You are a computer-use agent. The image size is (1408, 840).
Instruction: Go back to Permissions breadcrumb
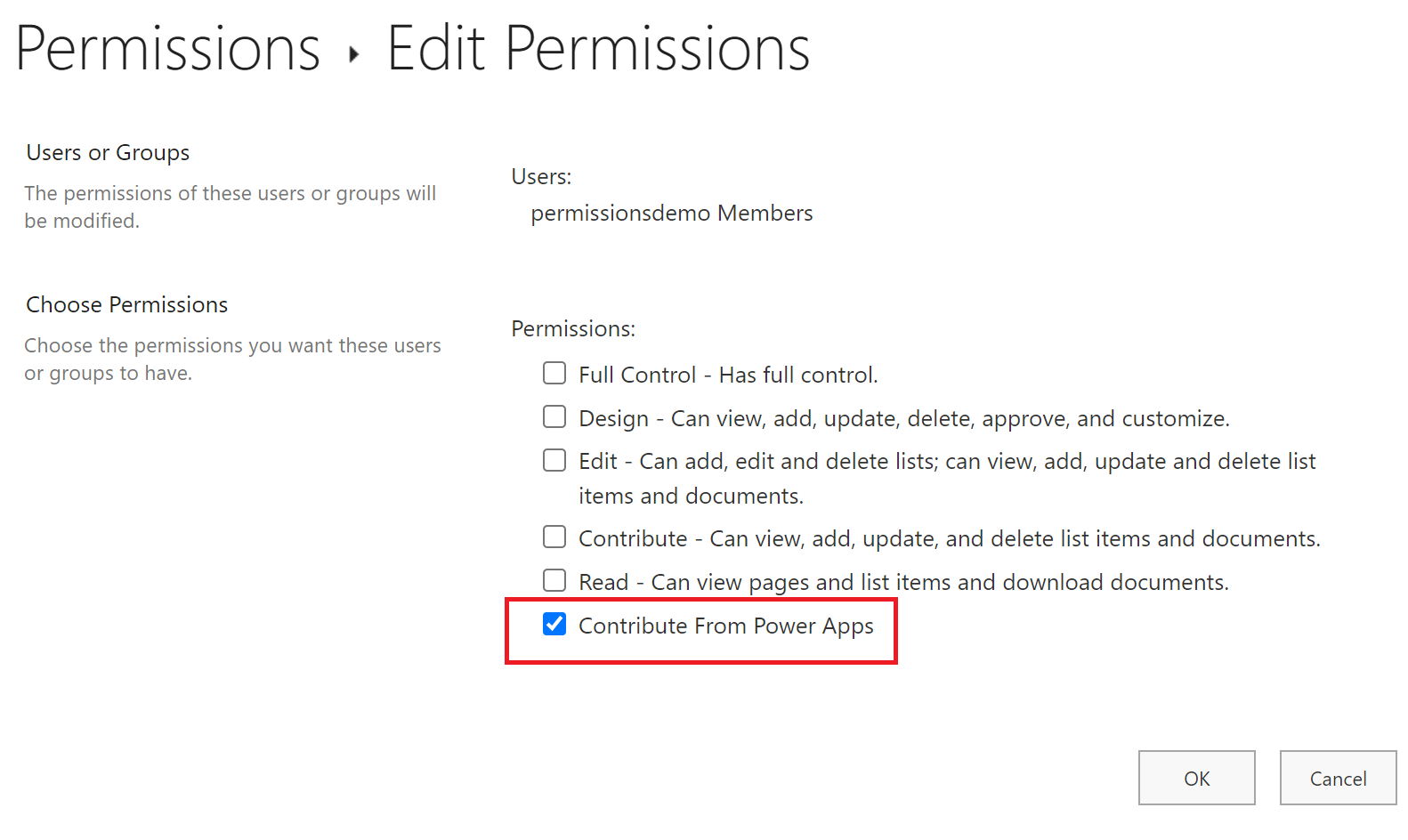click(x=167, y=49)
